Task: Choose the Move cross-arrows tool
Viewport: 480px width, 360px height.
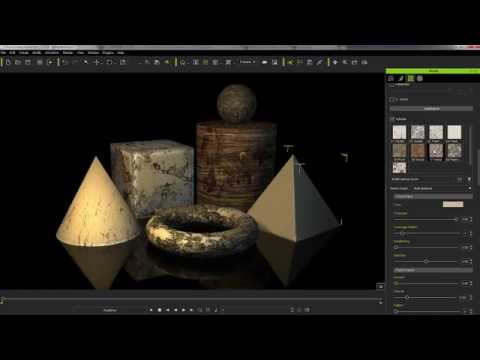Action: (97, 62)
